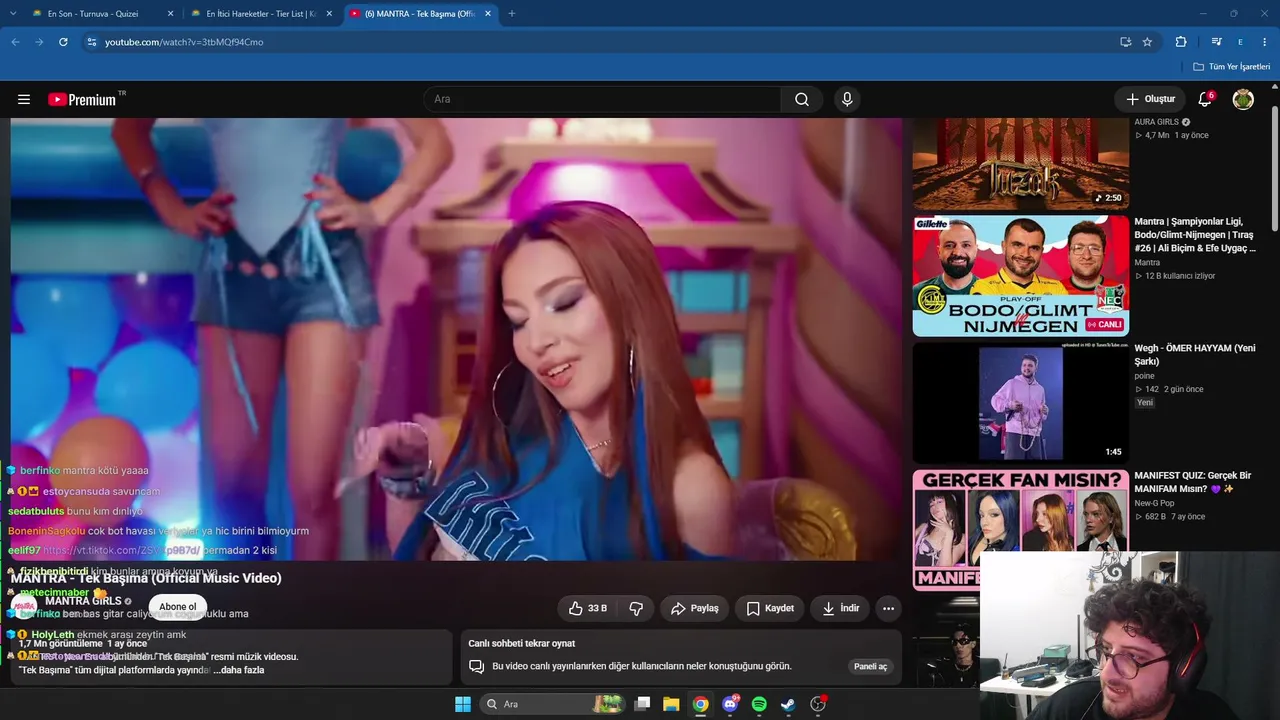The height and width of the screenshot is (720, 1280).
Task: Open Discord from the taskbar
Action: tap(730, 704)
